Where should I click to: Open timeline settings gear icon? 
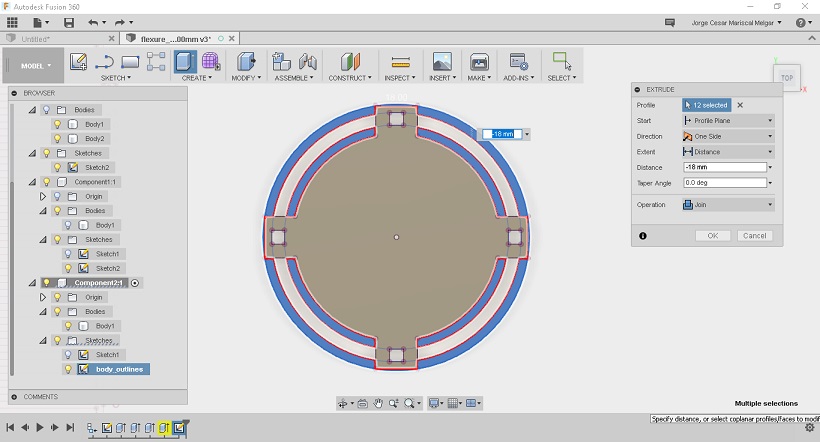(810, 428)
